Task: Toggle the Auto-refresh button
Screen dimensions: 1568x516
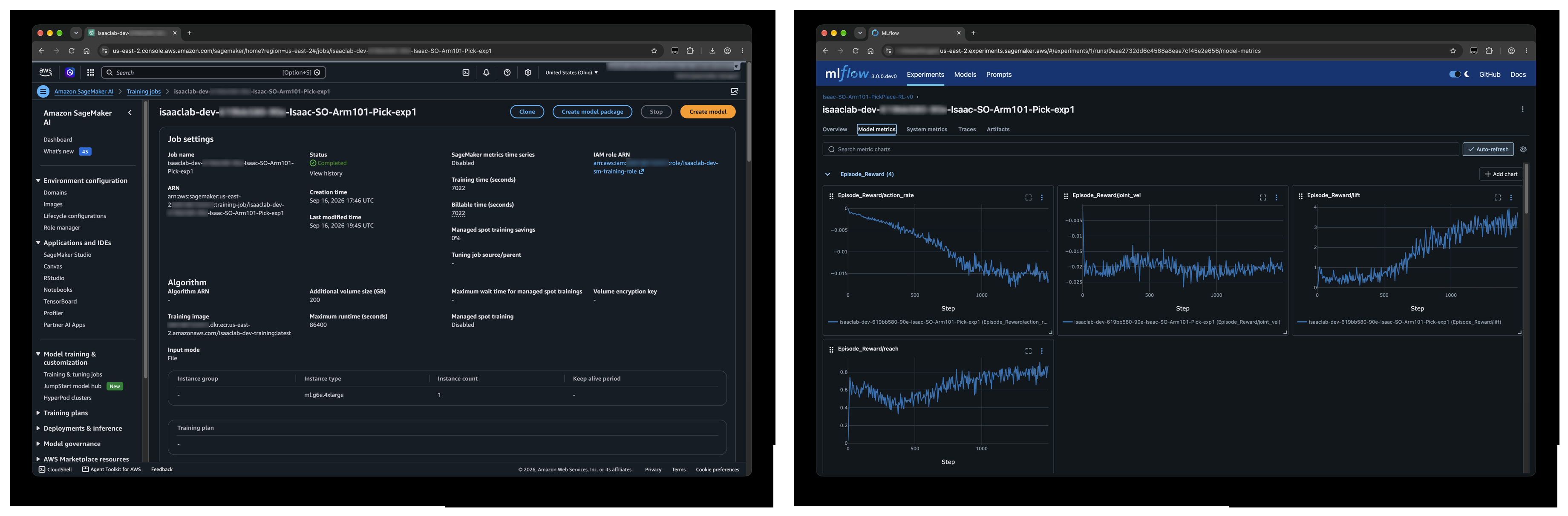Action: coord(1487,149)
